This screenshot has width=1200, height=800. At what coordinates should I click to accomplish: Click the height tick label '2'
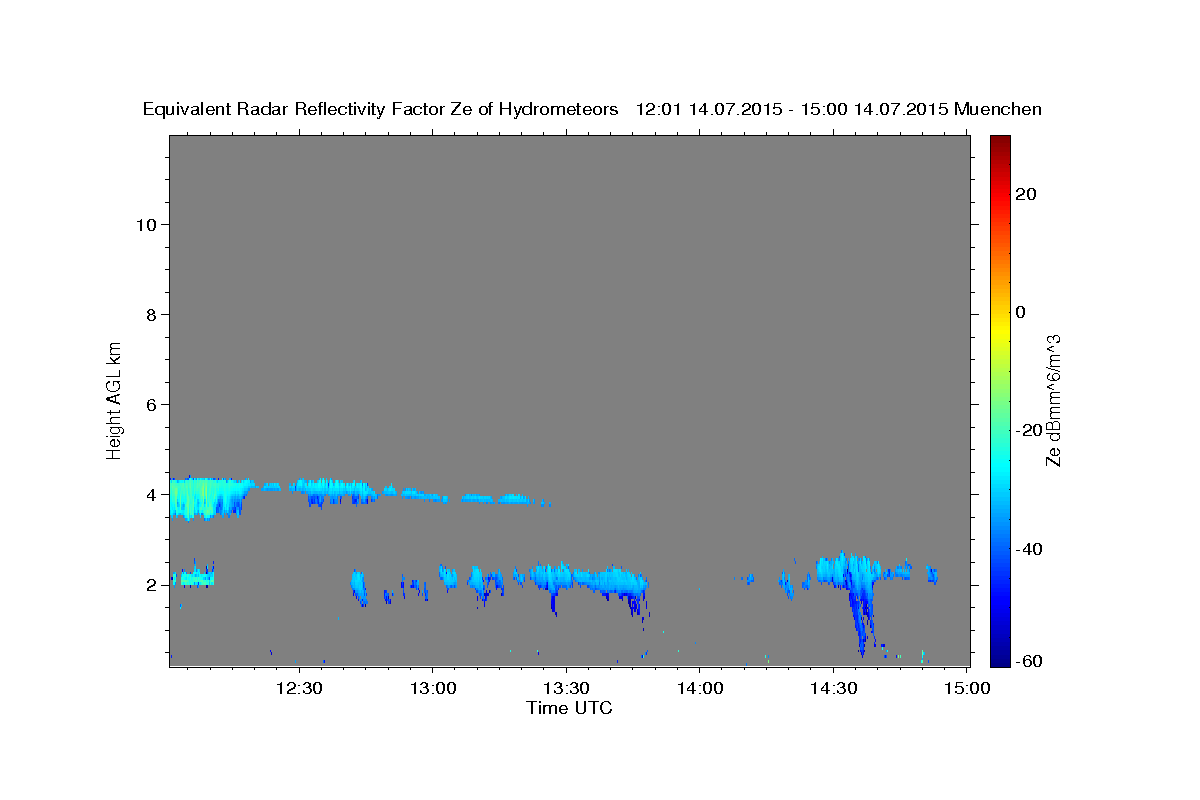tap(152, 585)
